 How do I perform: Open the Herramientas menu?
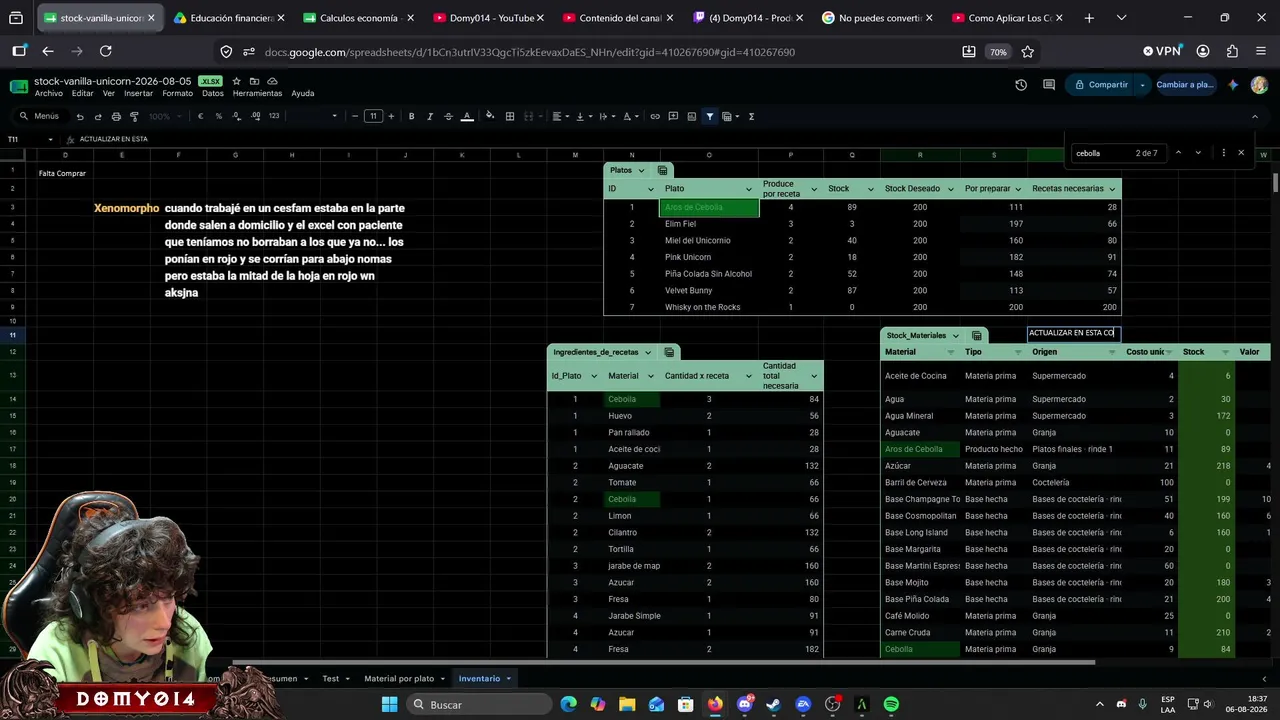(258, 94)
